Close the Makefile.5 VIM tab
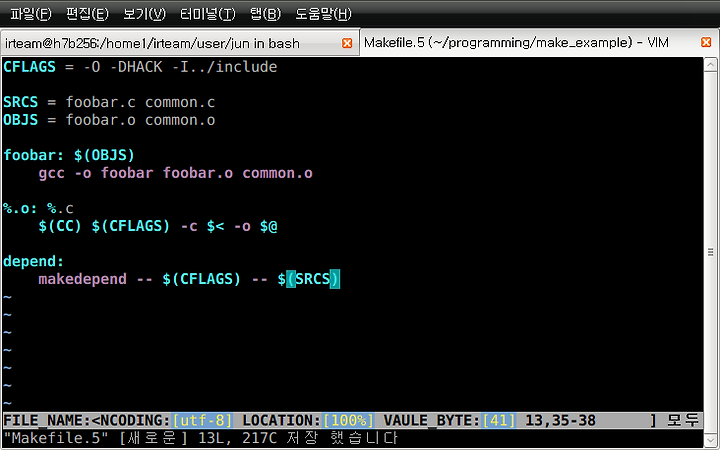Screen dimensions: 720x450 coord(706,42)
